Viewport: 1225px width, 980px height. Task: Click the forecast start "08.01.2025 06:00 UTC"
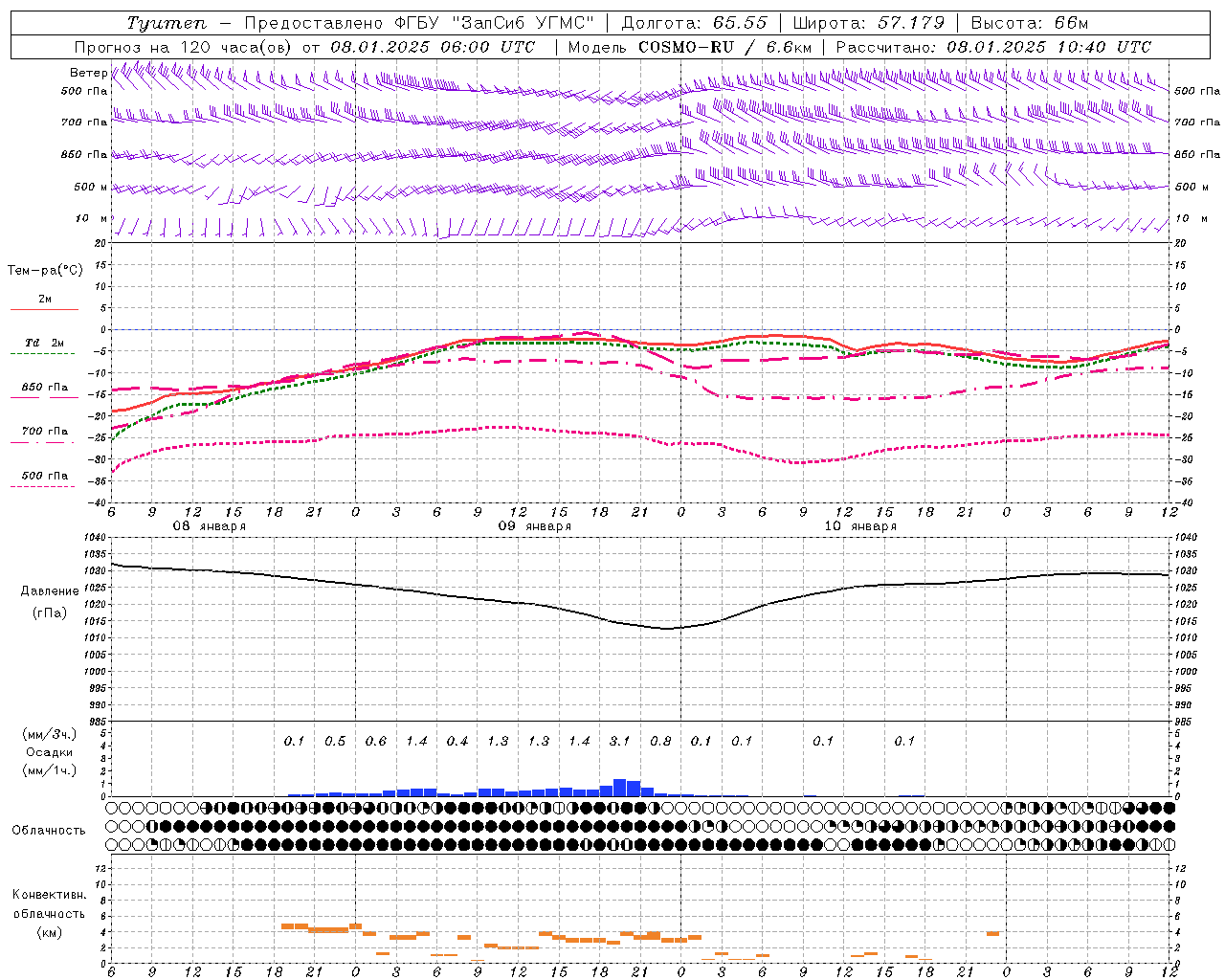point(433,47)
